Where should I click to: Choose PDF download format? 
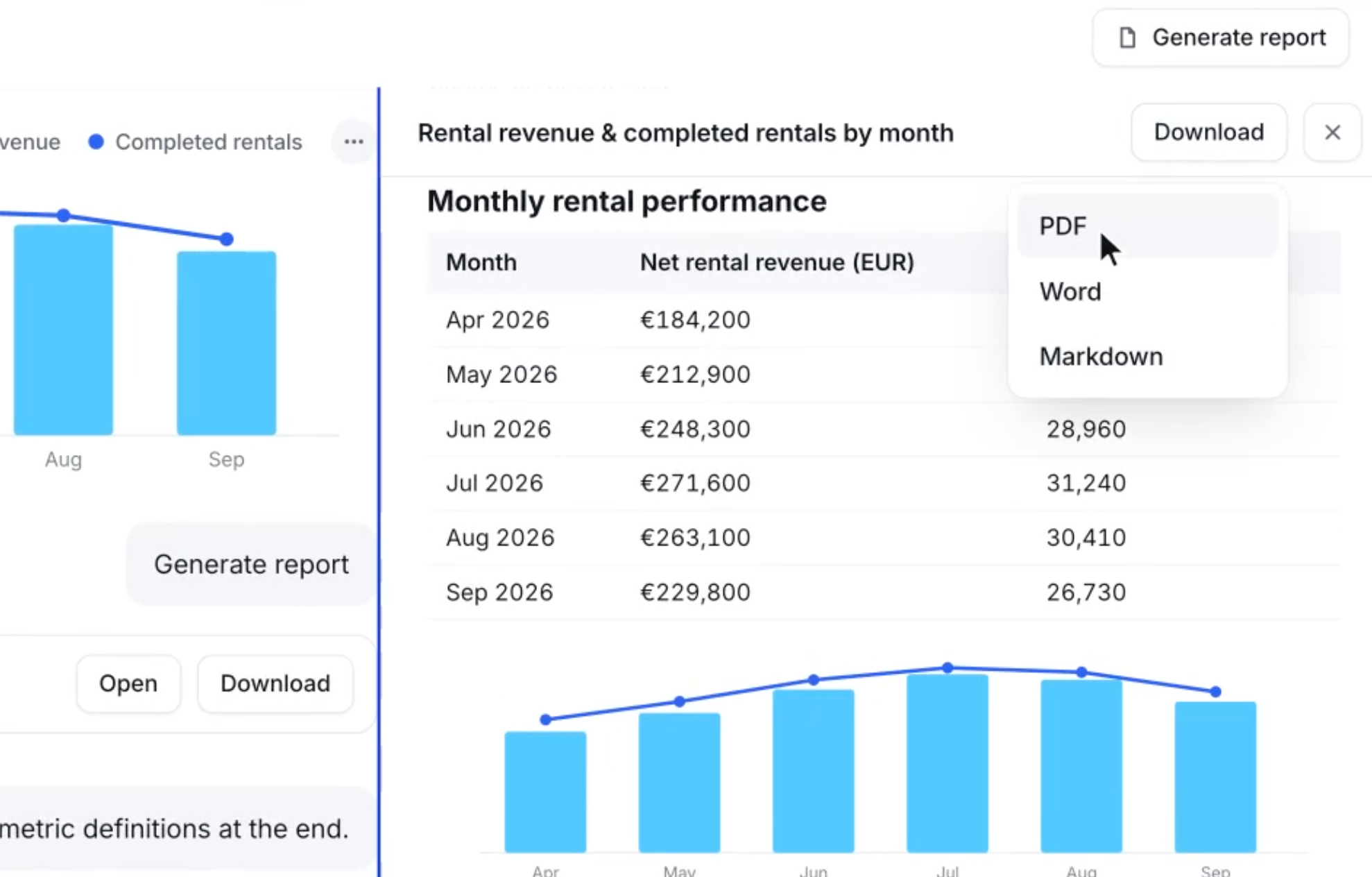tap(1147, 226)
